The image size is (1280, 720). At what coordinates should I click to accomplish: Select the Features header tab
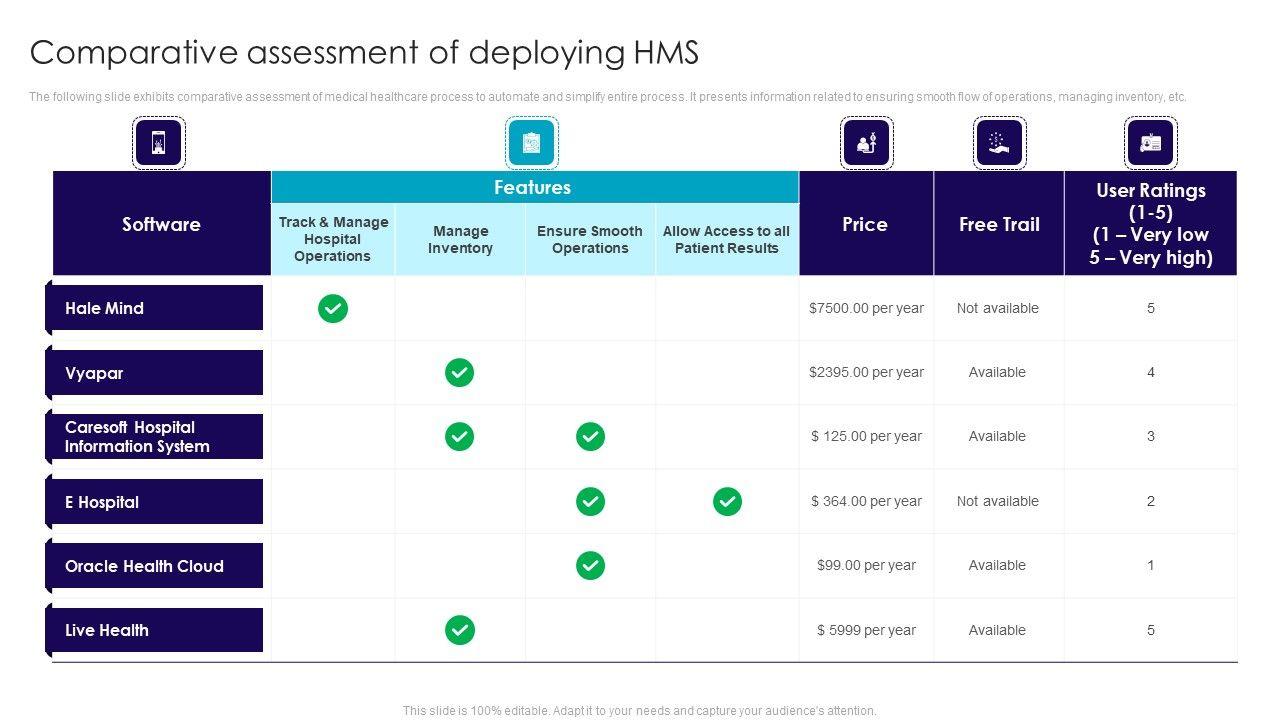533,187
